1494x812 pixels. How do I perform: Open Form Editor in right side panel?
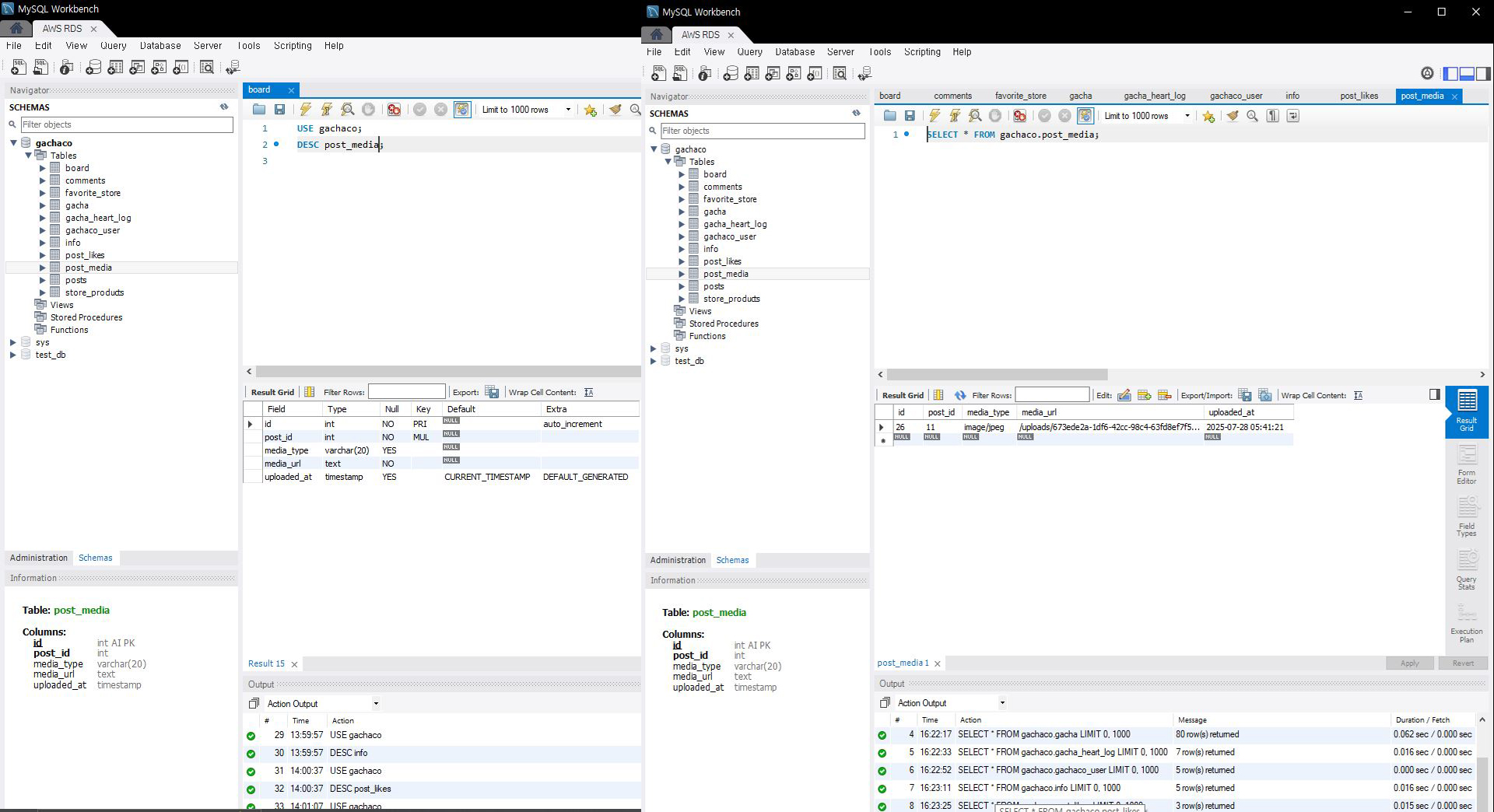(x=1467, y=465)
